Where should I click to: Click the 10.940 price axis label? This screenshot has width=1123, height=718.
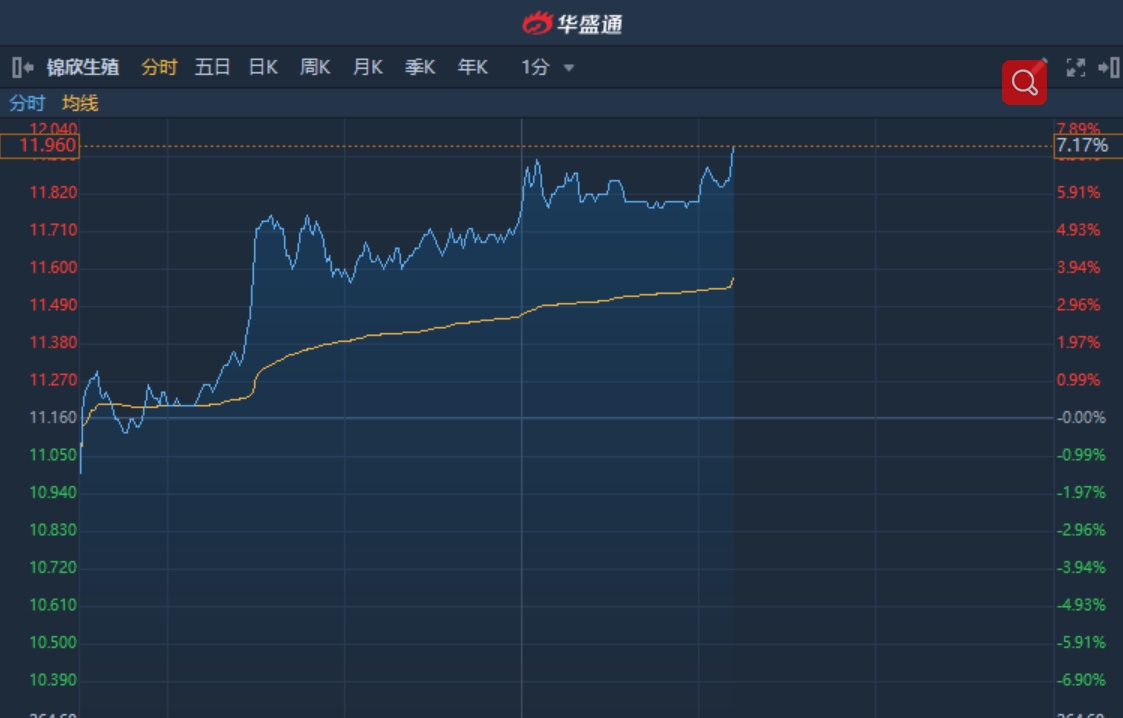click(53, 493)
